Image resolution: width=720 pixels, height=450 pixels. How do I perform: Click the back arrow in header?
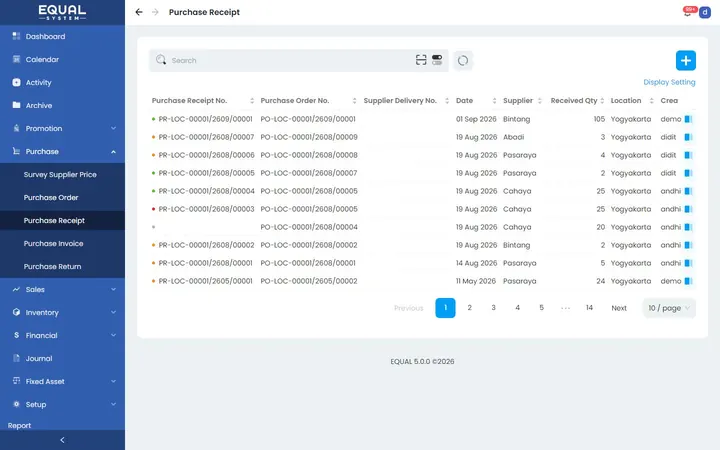click(x=139, y=12)
